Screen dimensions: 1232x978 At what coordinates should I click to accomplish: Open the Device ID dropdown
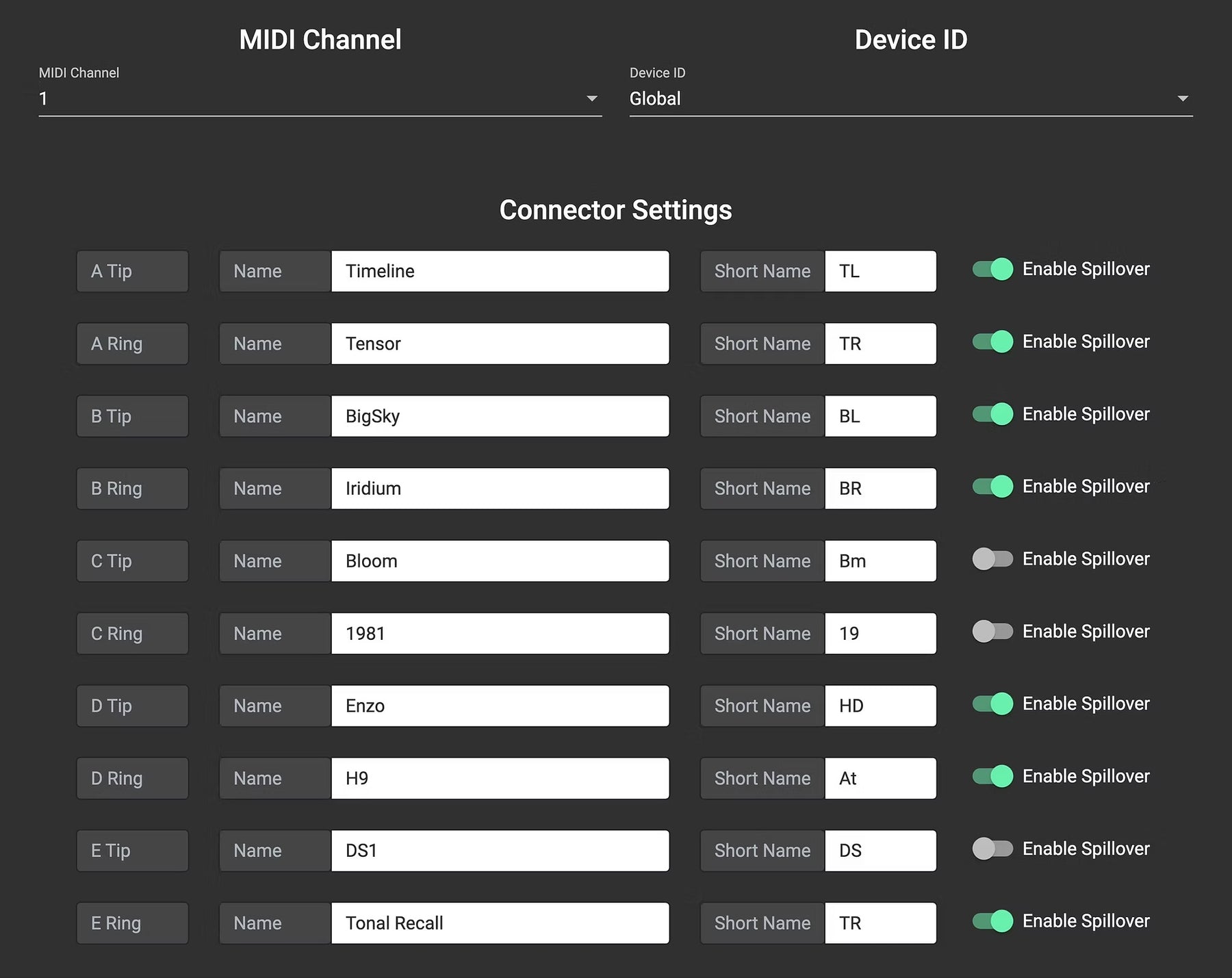click(x=911, y=99)
